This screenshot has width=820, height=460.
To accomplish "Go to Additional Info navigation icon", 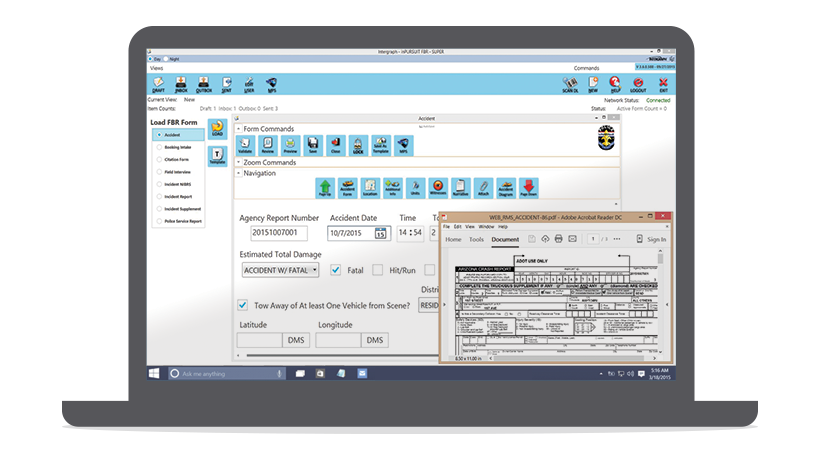I will [393, 188].
